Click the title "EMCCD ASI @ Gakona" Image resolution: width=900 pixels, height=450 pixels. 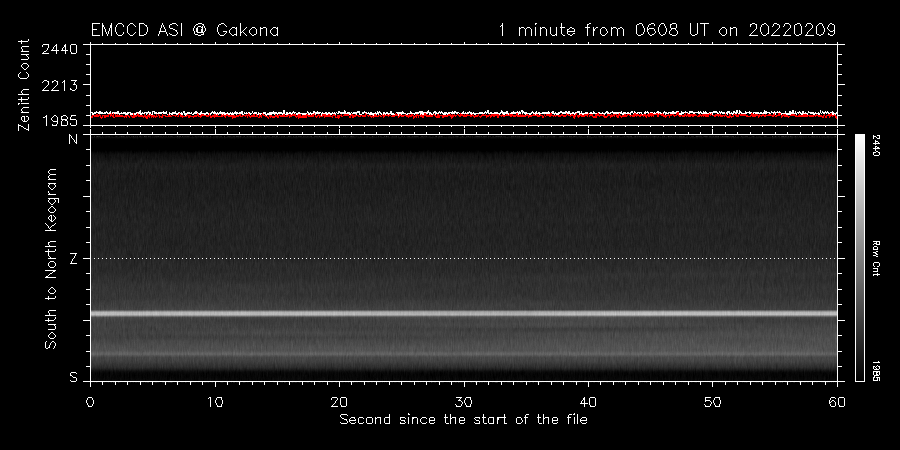click(185, 30)
